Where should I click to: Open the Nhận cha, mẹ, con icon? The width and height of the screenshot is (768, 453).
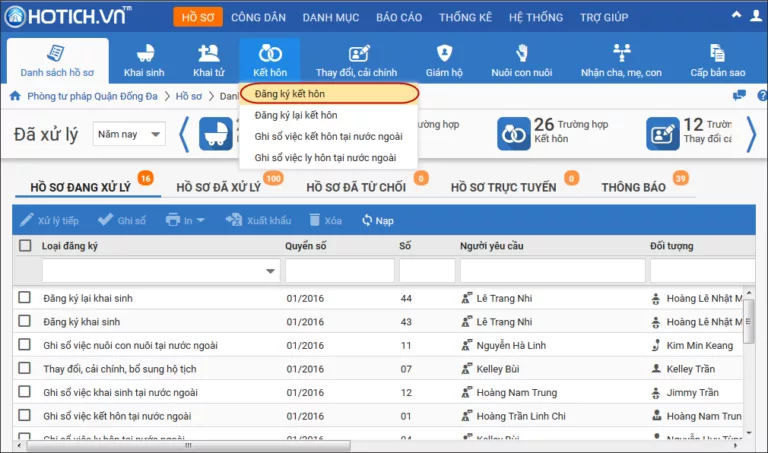click(622, 53)
